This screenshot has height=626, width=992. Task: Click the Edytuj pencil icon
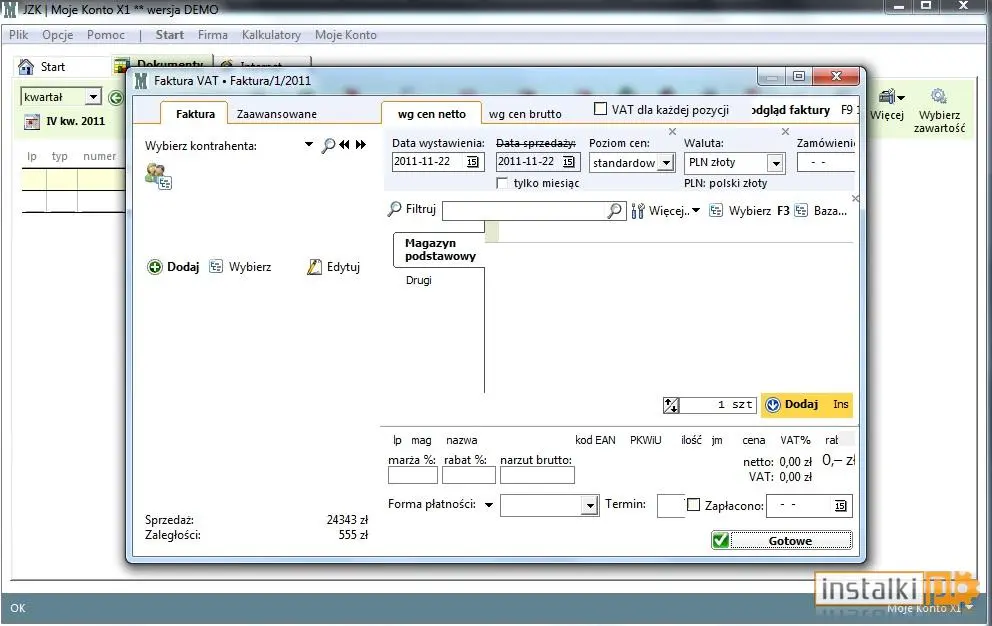[314, 267]
